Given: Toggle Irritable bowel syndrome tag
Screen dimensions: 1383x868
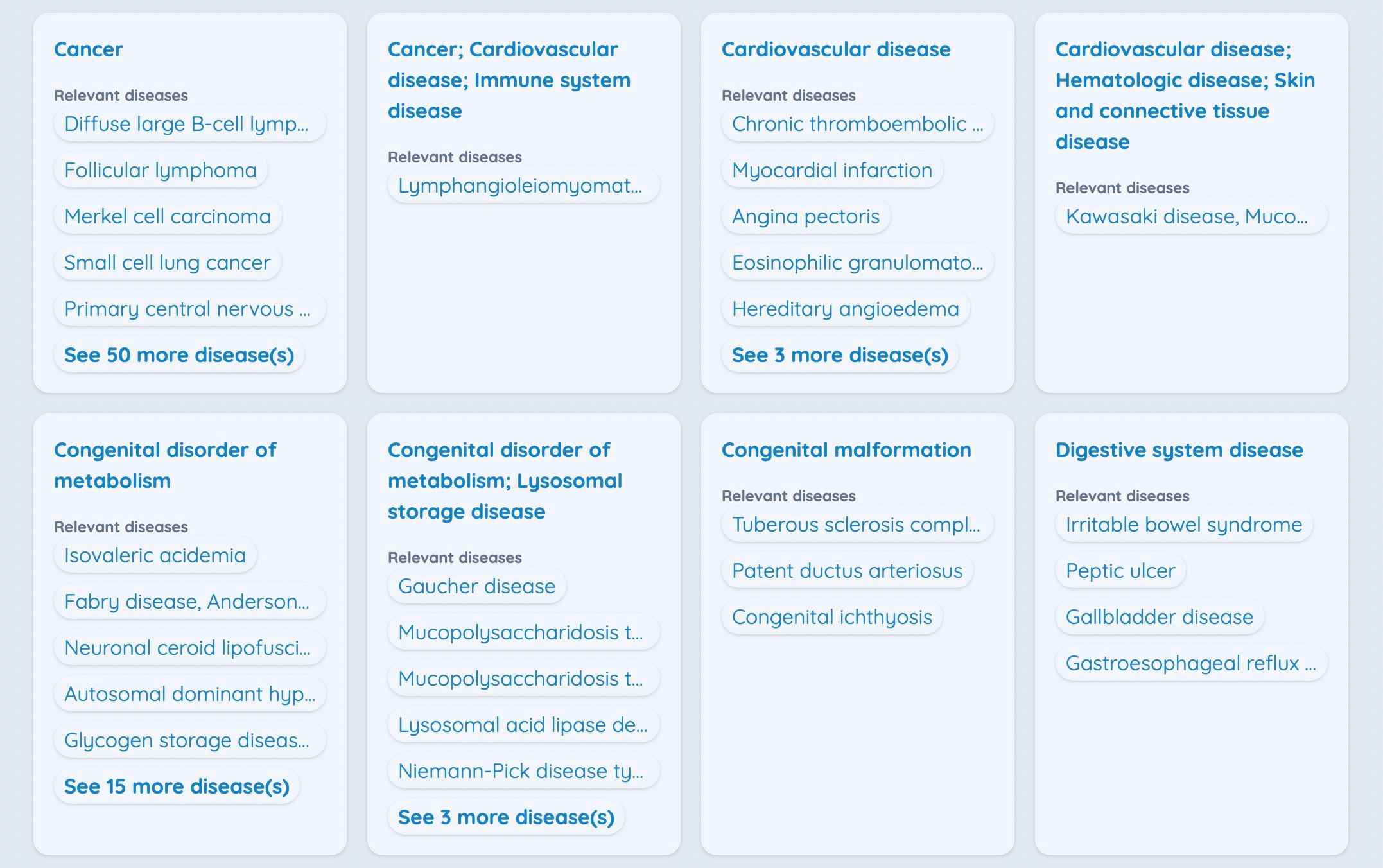Looking at the screenshot, I should (x=1183, y=523).
